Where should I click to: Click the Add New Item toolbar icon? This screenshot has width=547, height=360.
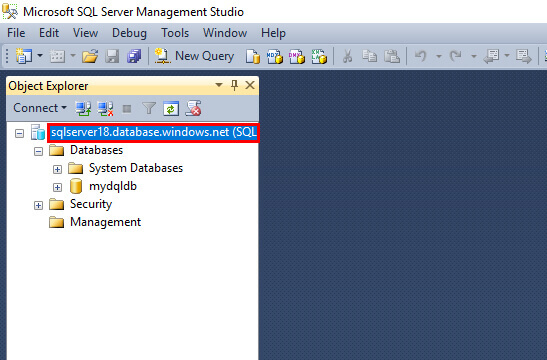point(57,56)
